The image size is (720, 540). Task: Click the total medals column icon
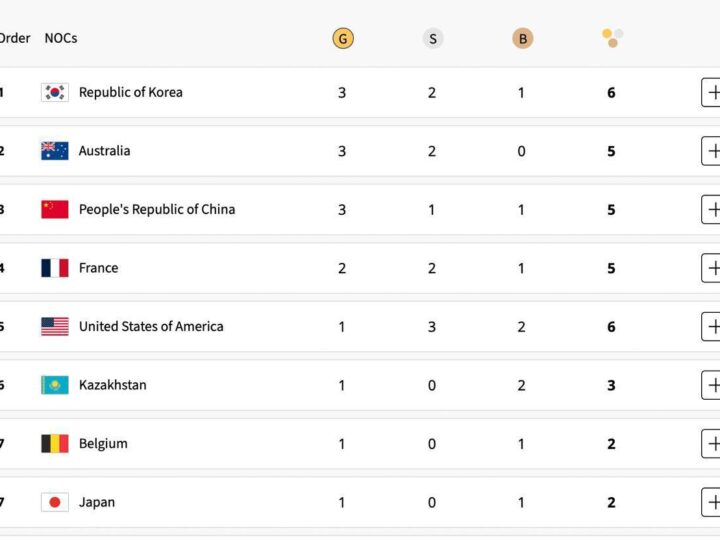tap(612, 38)
